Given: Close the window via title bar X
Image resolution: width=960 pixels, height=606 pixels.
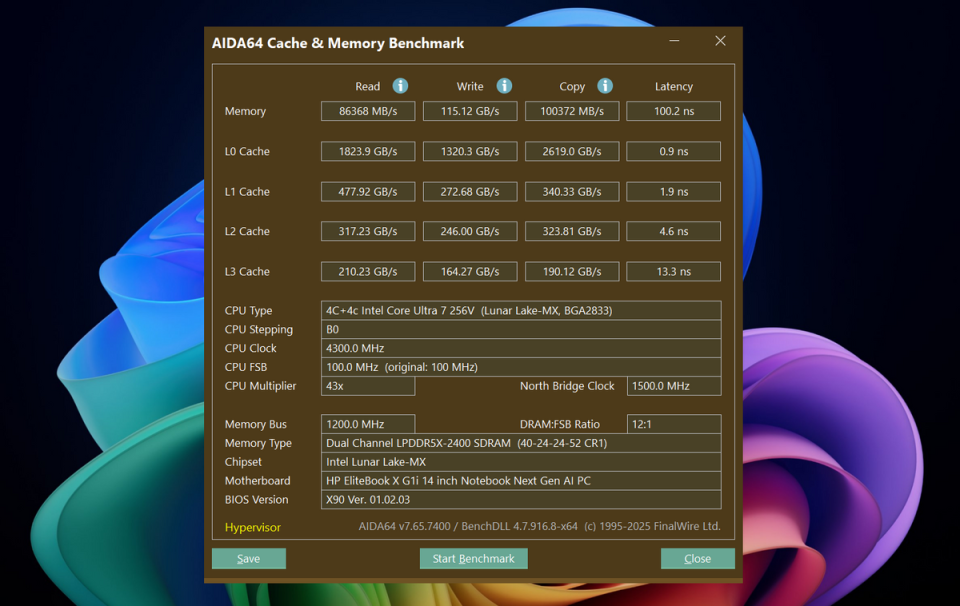Looking at the screenshot, I should pyautogui.click(x=720, y=41).
